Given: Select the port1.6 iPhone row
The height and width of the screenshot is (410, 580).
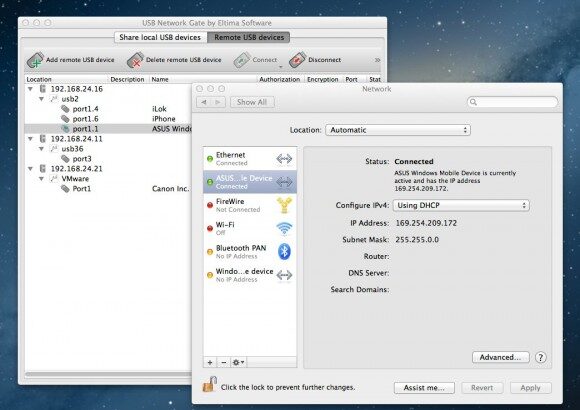Looking at the screenshot, I should click(108, 119).
